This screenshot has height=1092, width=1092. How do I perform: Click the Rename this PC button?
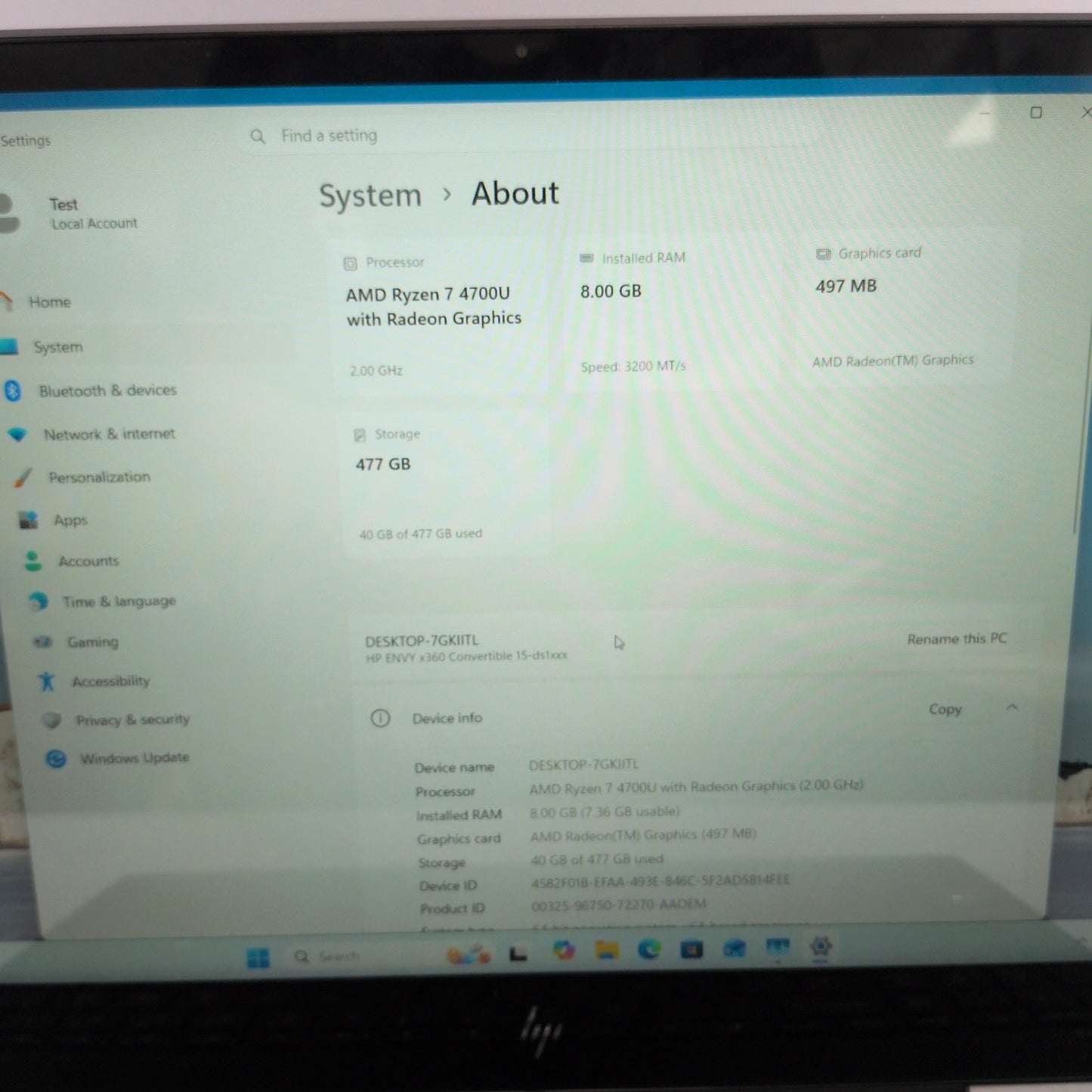(x=957, y=639)
